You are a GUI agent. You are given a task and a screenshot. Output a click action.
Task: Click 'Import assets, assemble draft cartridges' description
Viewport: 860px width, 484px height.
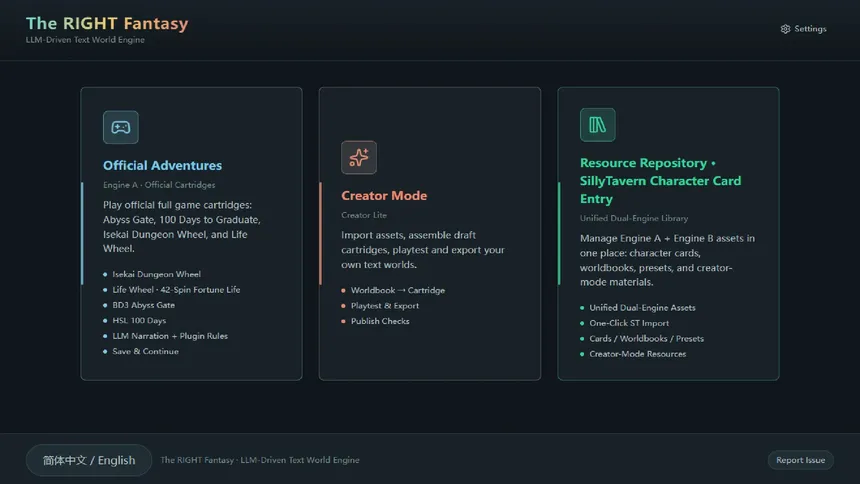423,250
